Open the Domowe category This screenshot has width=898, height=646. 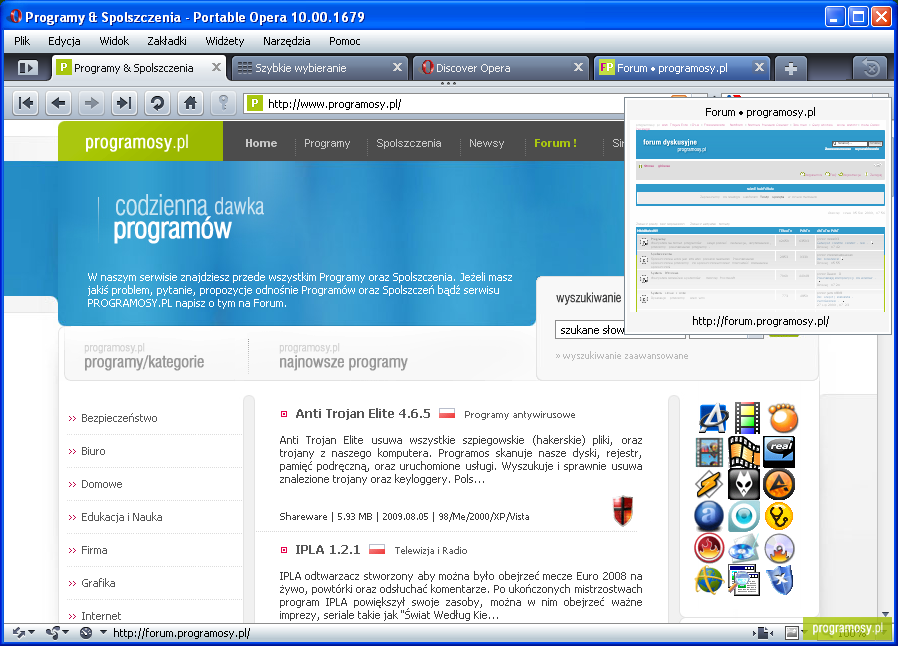tap(101, 484)
